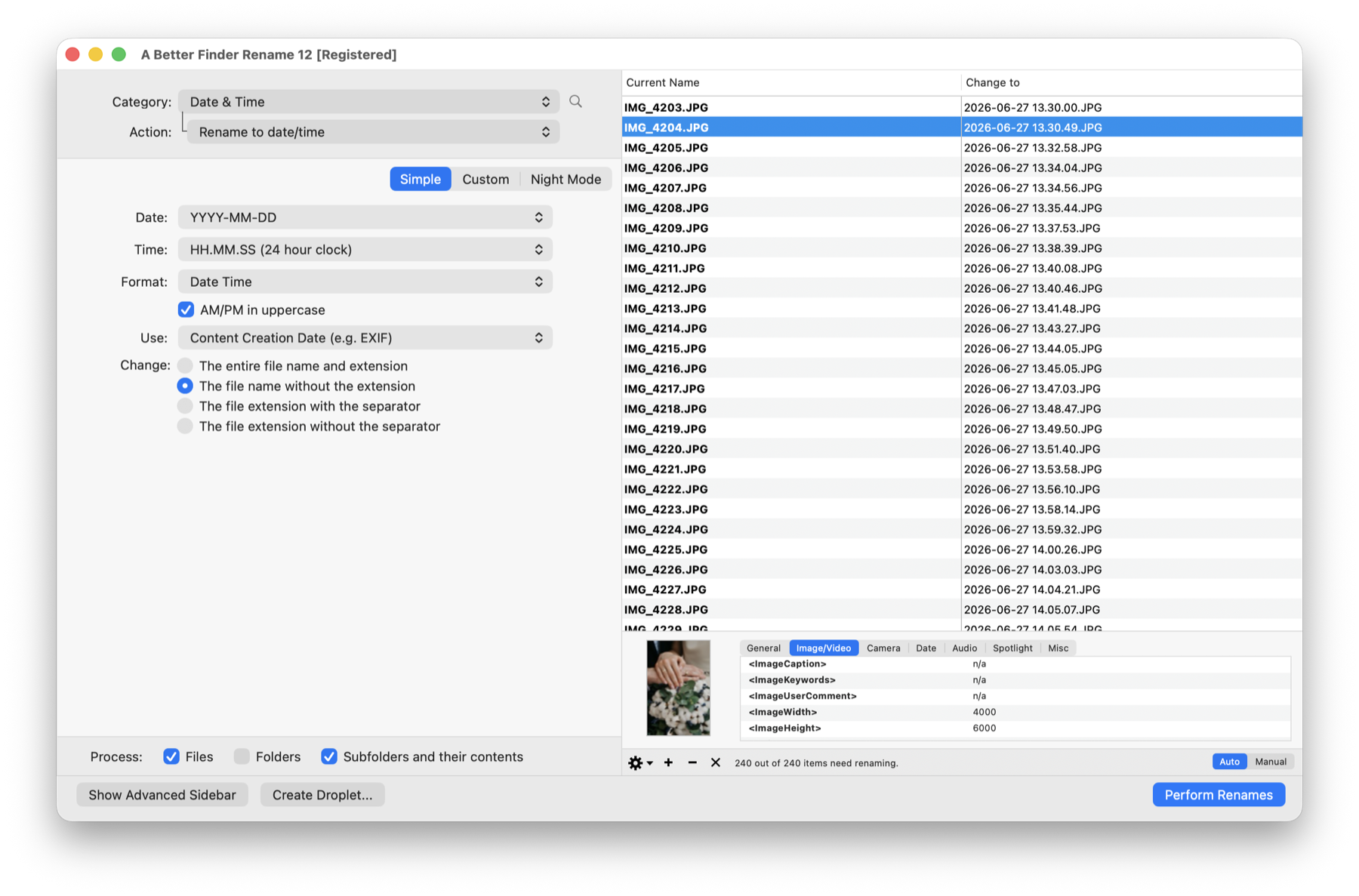The height and width of the screenshot is (896, 1359).
Task: Switch to the Custom tab
Action: point(485,179)
